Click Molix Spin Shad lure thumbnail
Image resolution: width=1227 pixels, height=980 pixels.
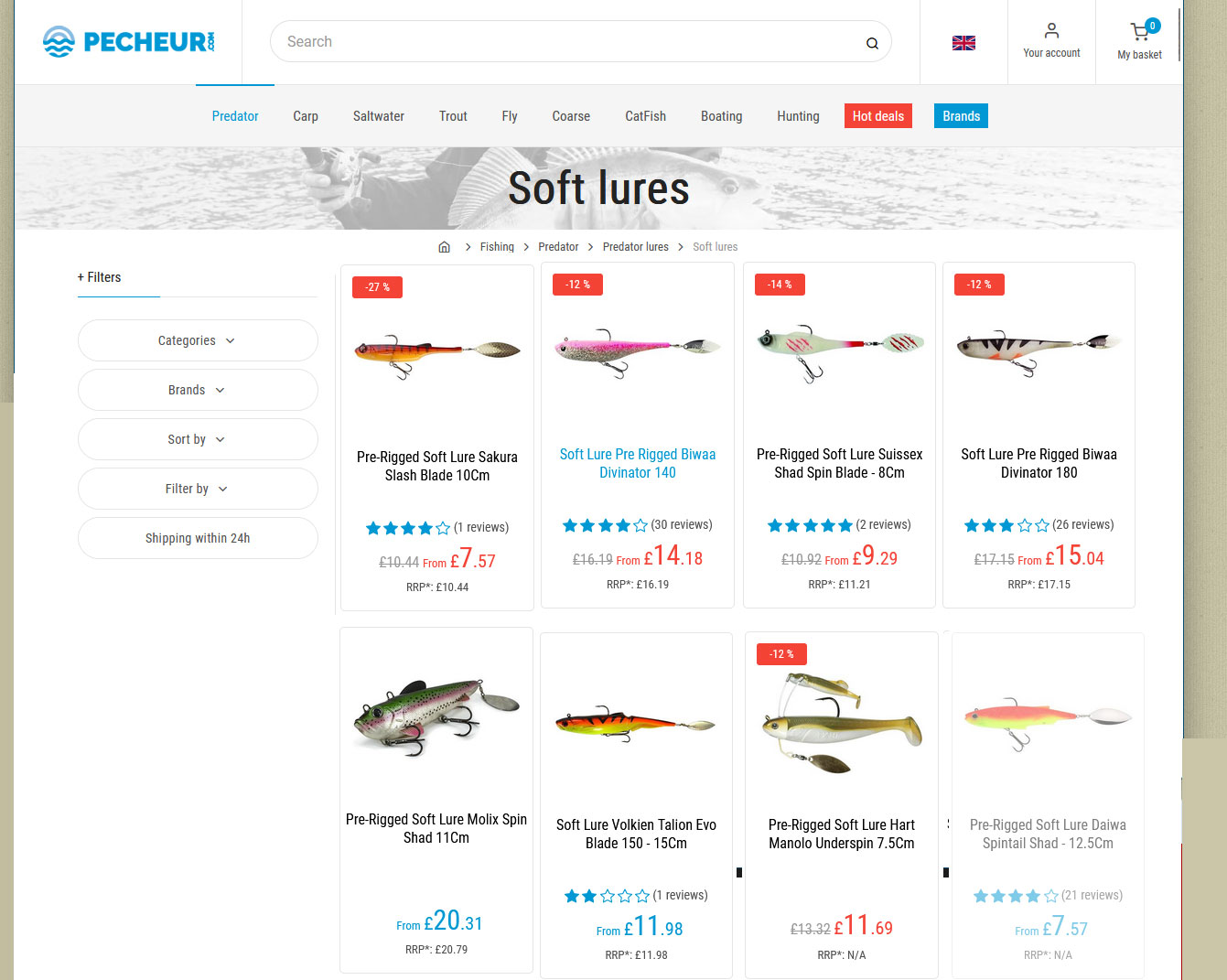(x=436, y=716)
